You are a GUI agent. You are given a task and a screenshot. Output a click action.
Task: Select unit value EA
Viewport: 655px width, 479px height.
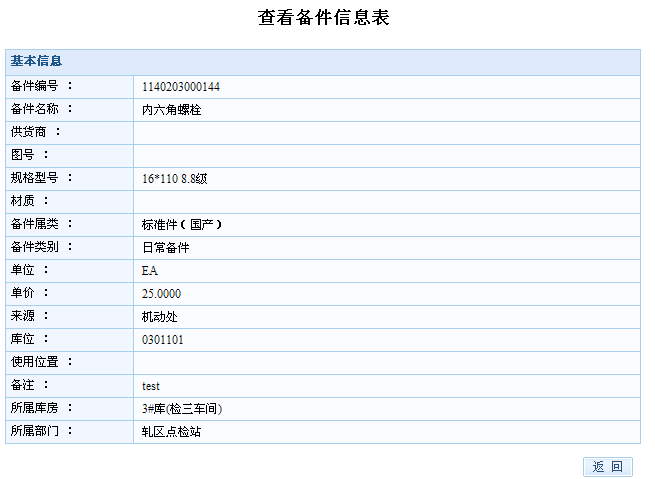[x=150, y=271]
